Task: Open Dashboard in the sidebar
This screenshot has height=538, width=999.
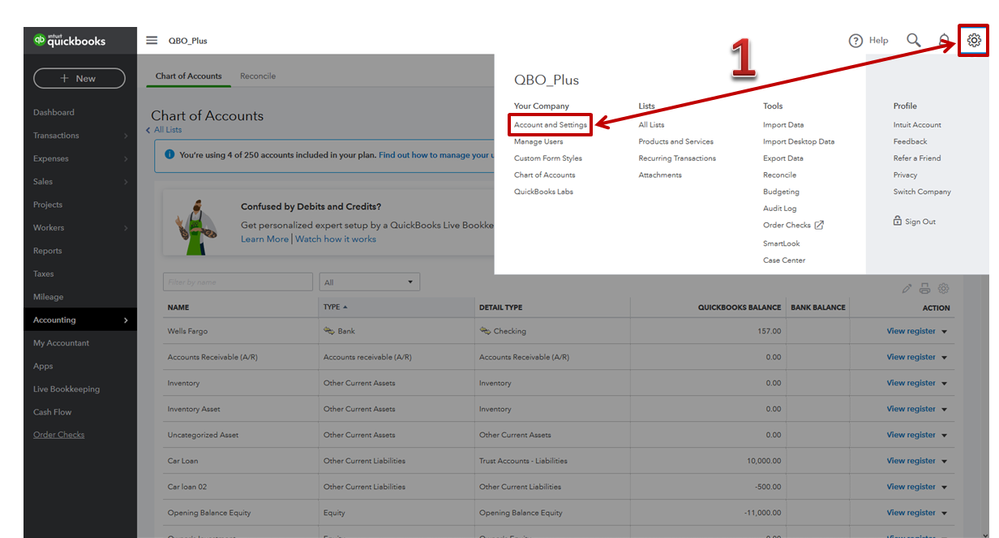Action: pos(54,112)
